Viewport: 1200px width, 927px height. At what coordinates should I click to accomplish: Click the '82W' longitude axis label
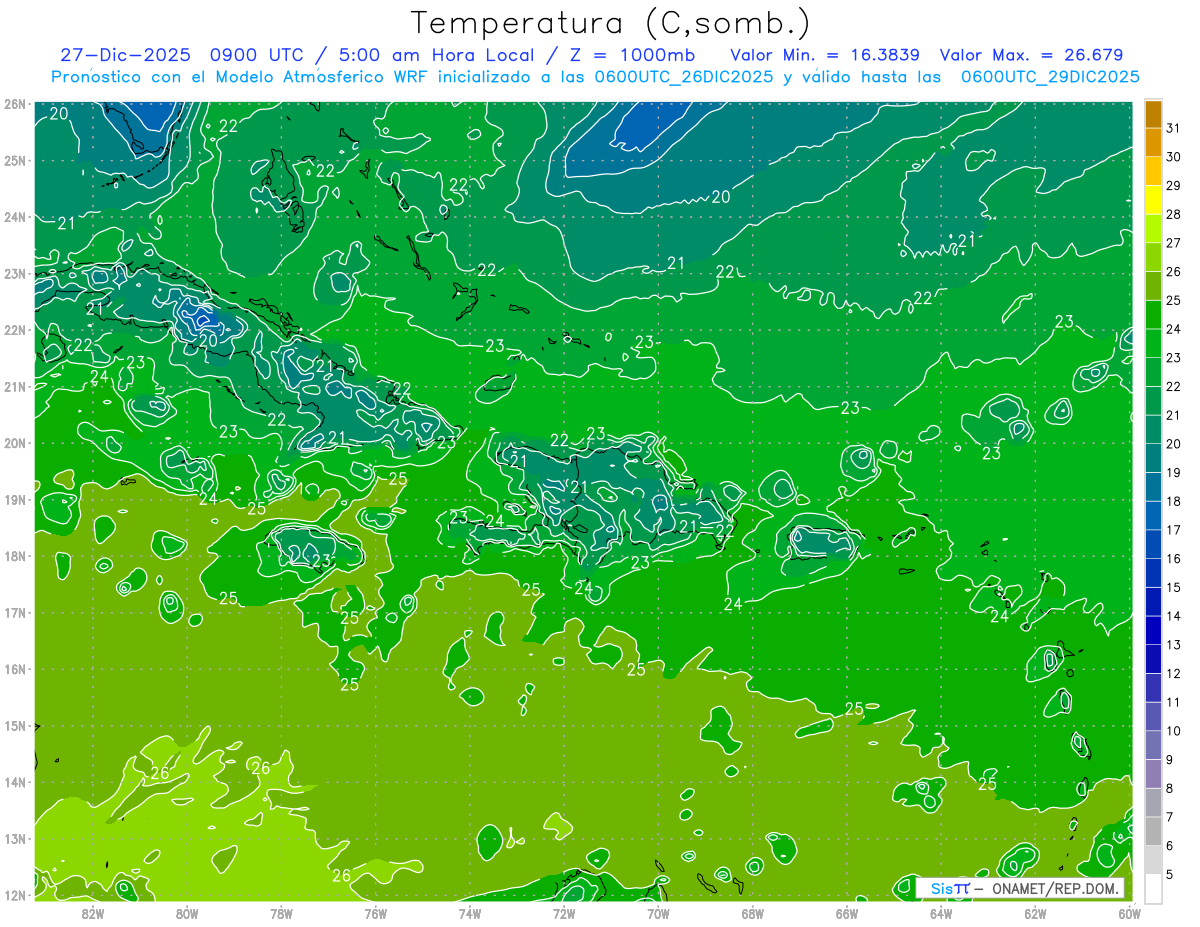(93, 912)
